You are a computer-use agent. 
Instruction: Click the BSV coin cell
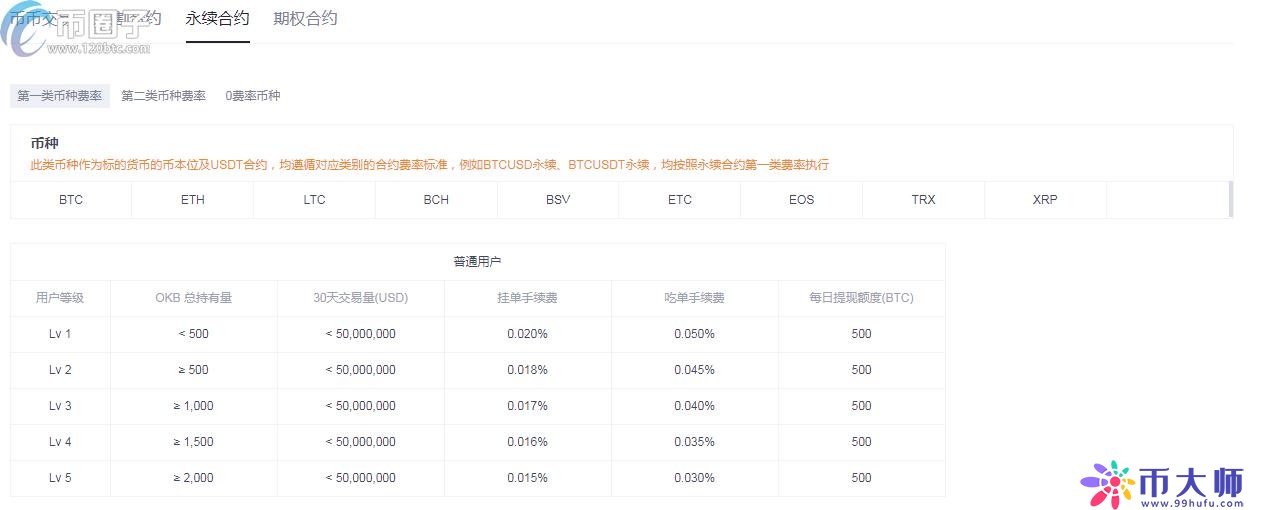[x=558, y=200]
